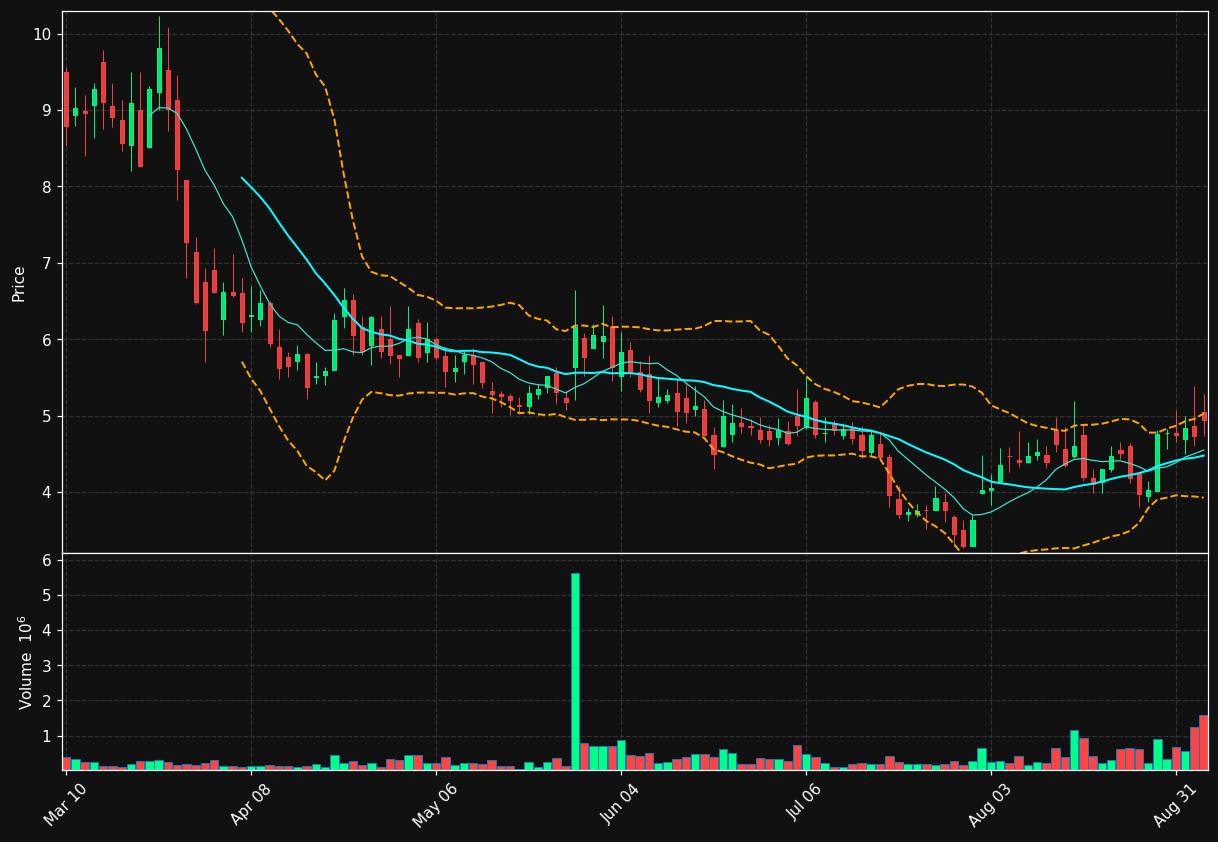The height and width of the screenshot is (842, 1218).
Task: Click the tallest green volume spike bar
Action: coord(575,671)
